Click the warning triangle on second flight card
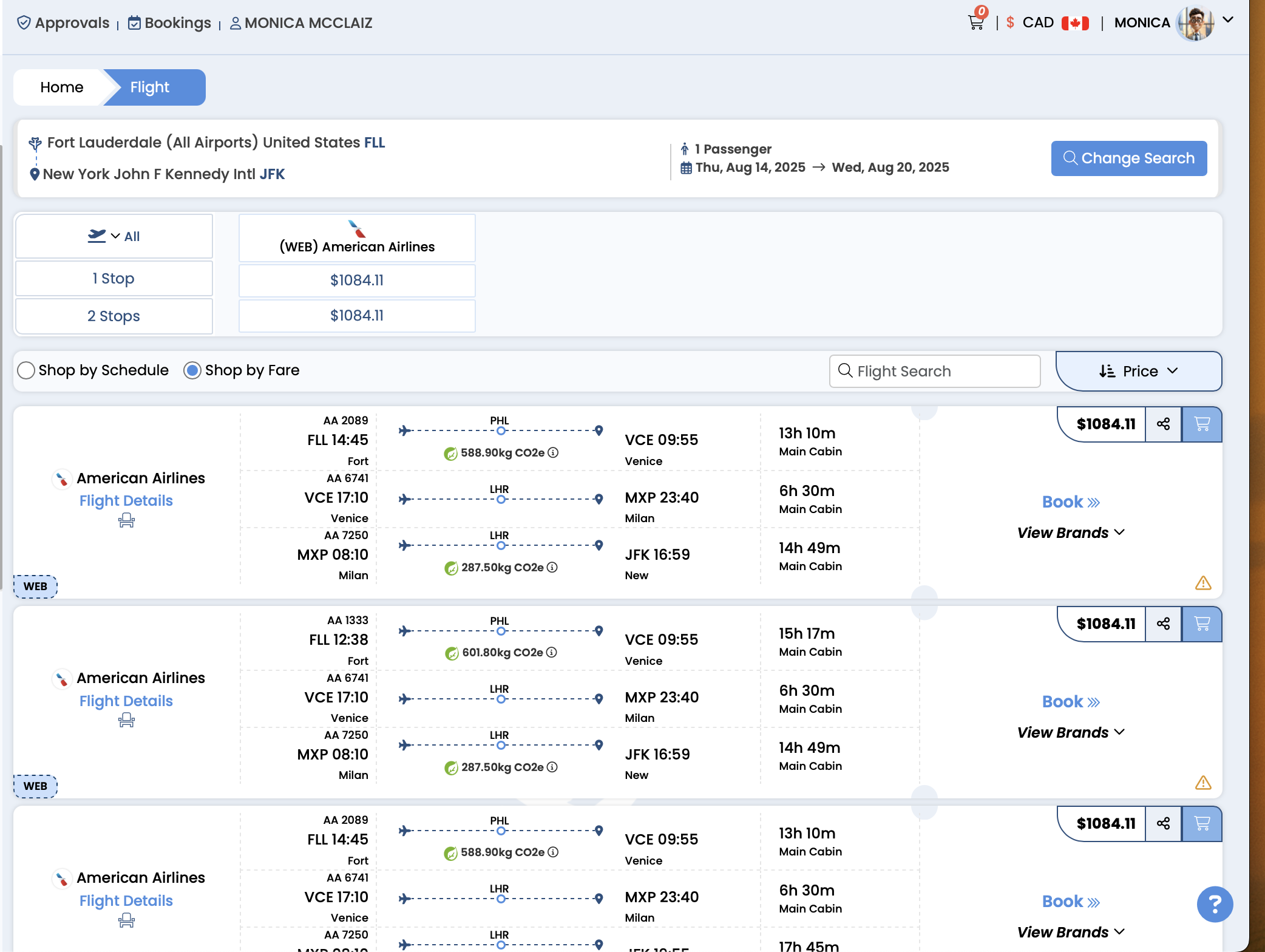 pyautogui.click(x=1203, y=783)
